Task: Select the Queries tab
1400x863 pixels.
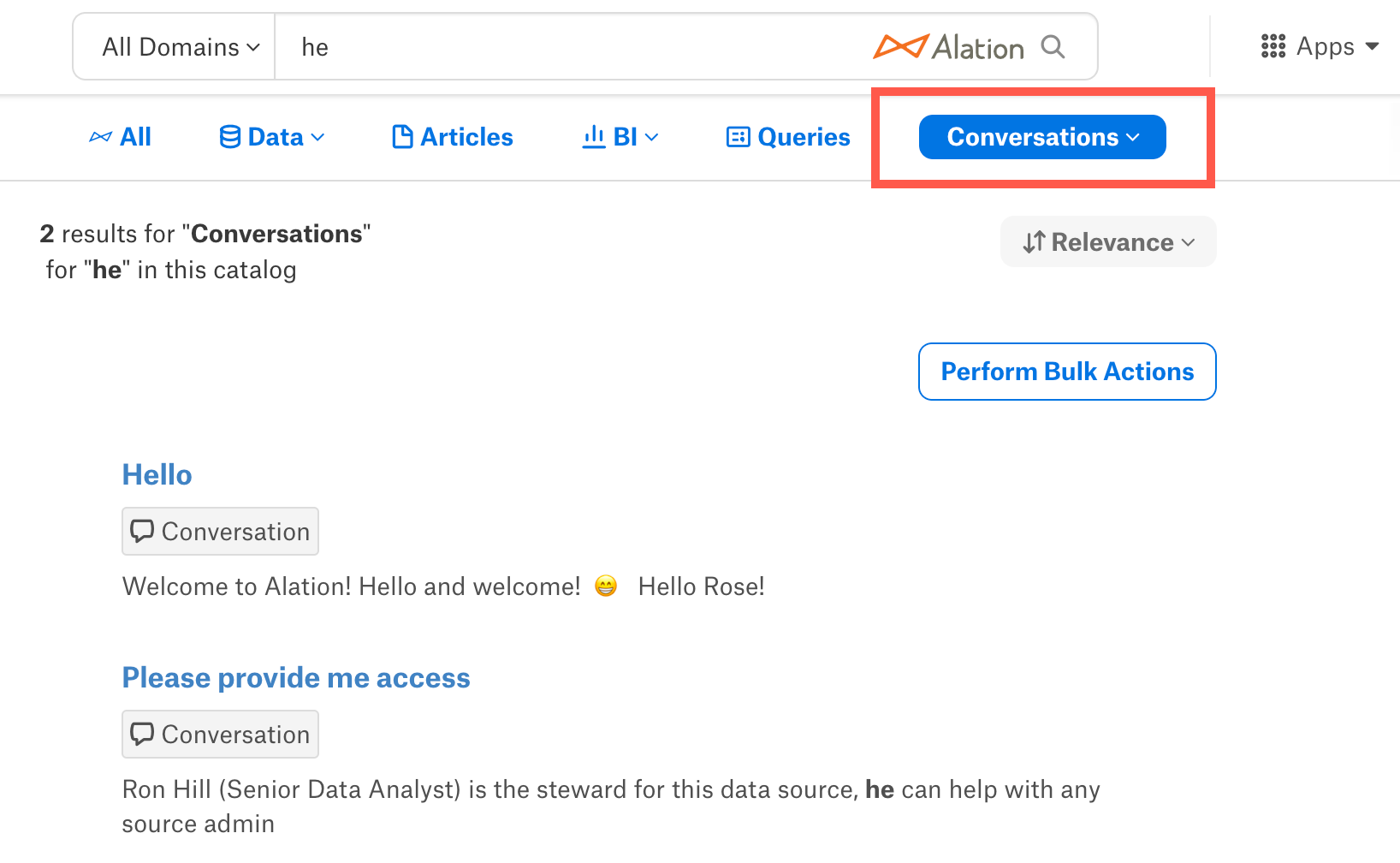Action: (788, 137)
